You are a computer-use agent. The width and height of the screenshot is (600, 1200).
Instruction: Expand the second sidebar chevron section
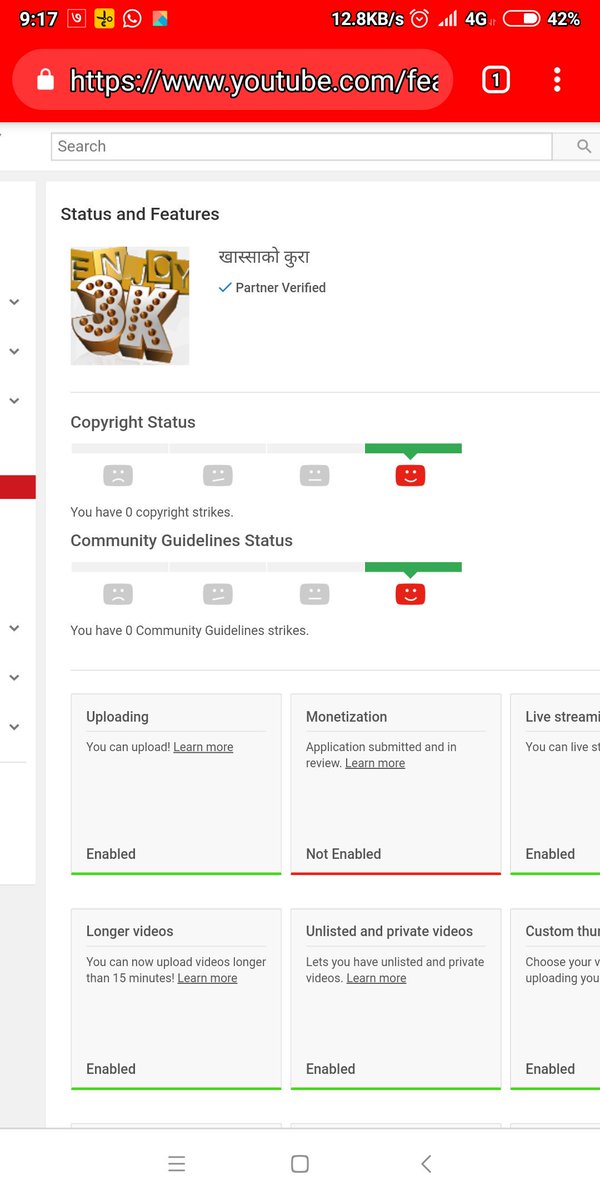coord(14,351)
